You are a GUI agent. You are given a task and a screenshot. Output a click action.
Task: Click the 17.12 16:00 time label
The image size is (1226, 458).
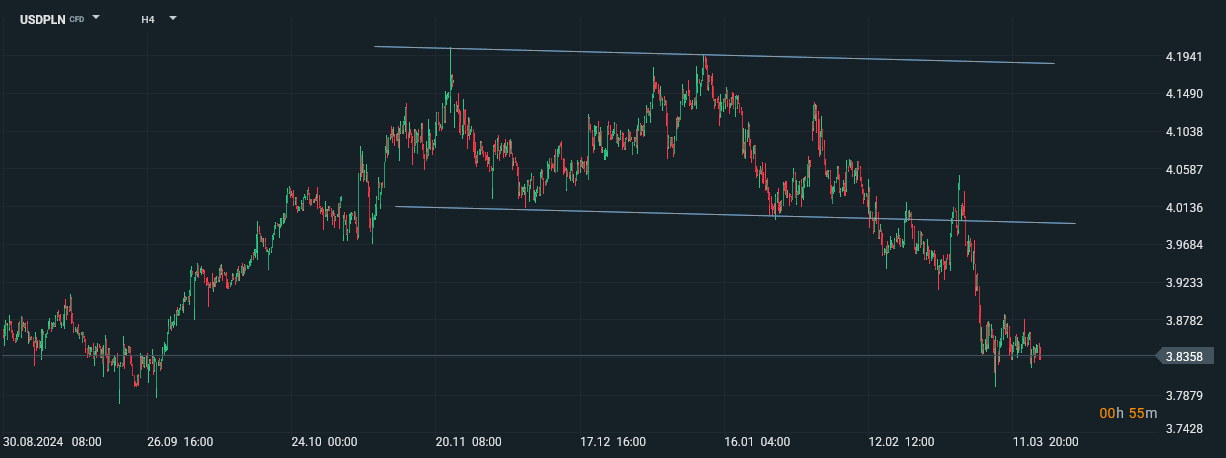click(x=612, y=441)
